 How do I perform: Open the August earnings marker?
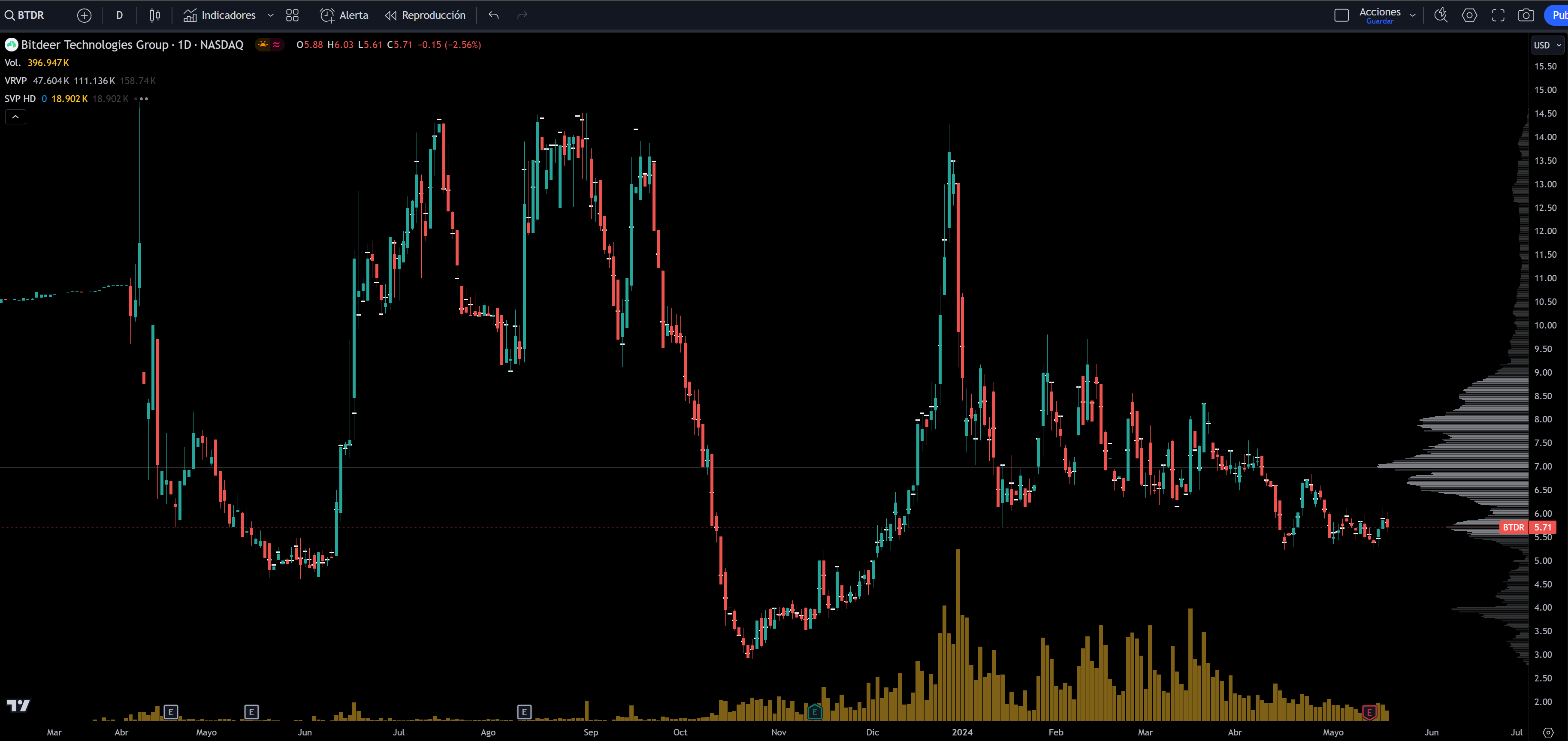[524, 711]
